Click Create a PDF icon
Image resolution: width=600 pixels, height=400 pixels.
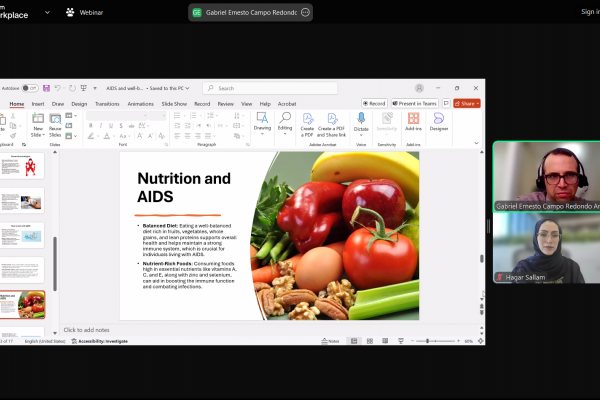[308, 121]
